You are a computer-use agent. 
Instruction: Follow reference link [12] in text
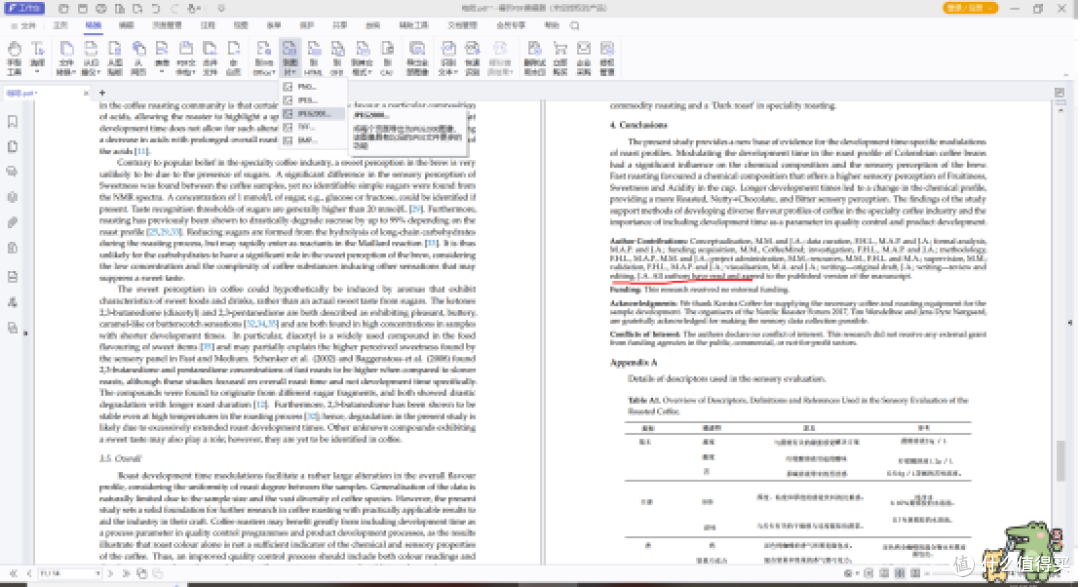coord(260,404)
